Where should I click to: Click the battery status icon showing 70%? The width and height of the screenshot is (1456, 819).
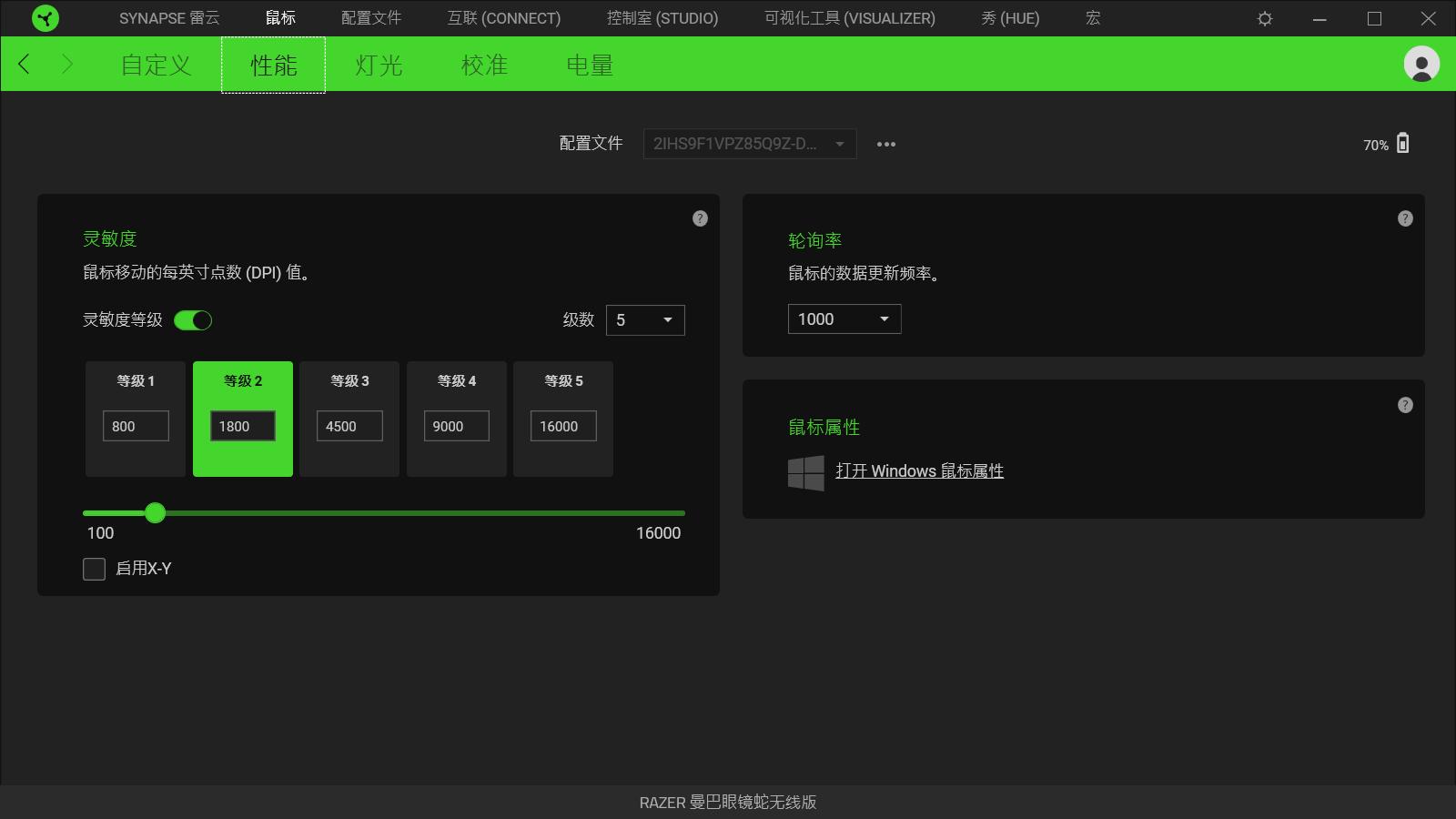click(x=1404, y=144)
